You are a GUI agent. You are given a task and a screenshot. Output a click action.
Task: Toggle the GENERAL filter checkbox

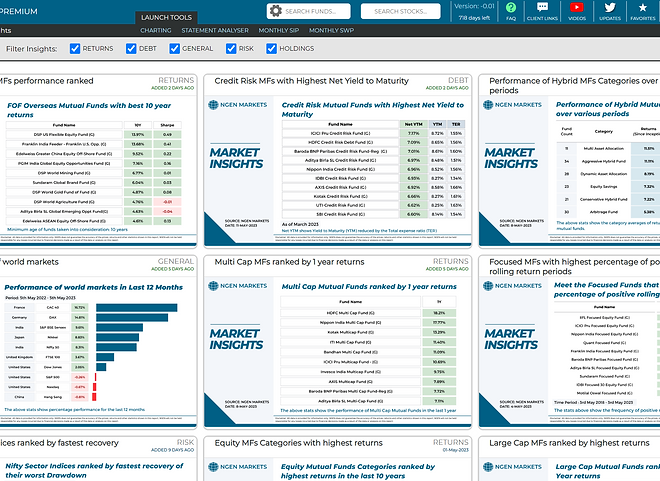[174, 49]
